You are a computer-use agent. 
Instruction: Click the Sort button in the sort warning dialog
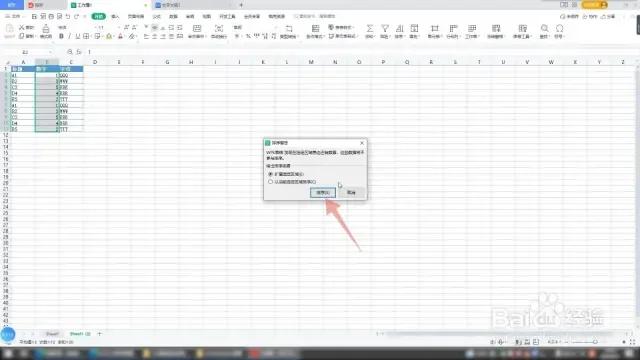pyautogui.click(x=323, y=192)
